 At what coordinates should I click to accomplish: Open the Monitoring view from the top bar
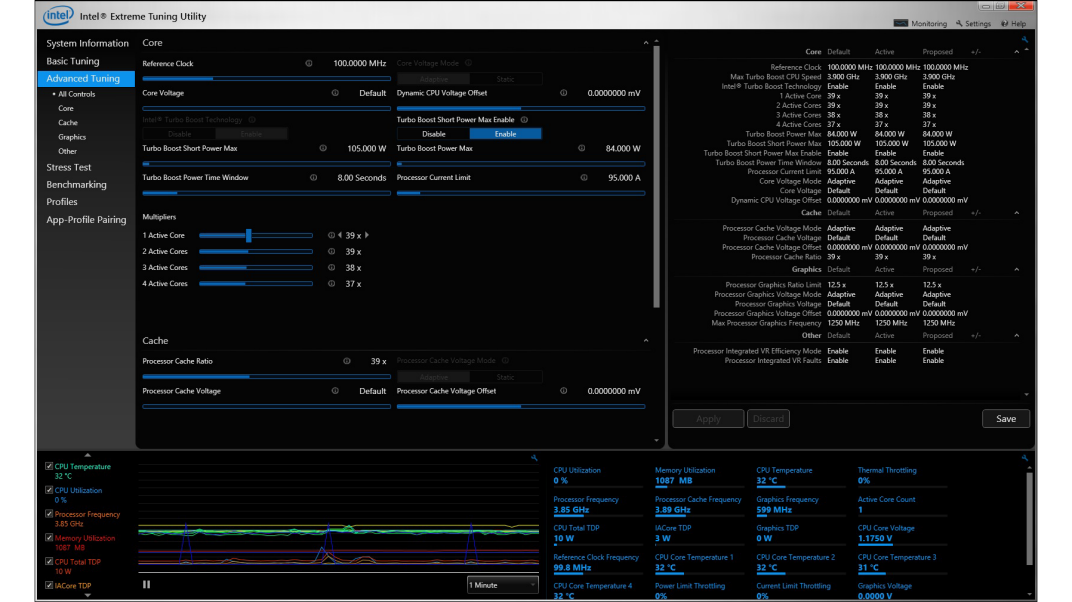point(920,23)
